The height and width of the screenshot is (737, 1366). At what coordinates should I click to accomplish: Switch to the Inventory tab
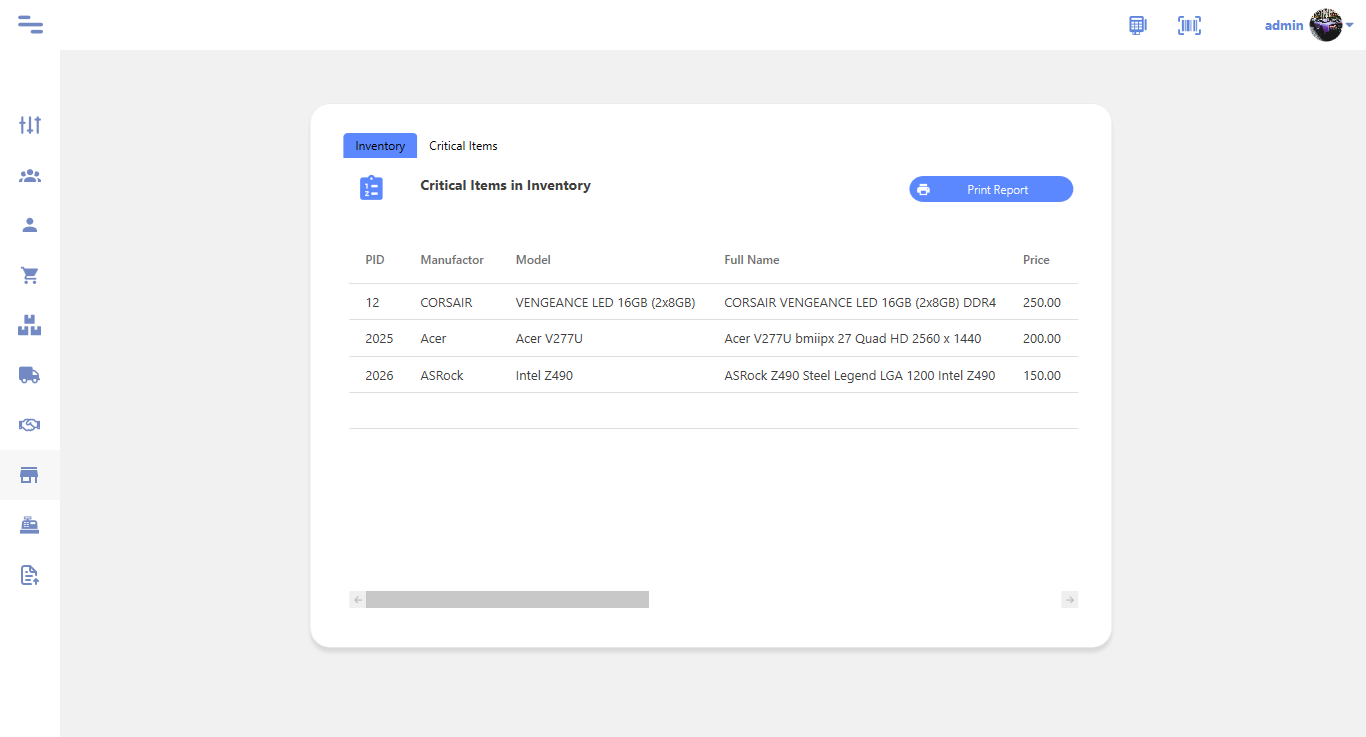pyautogui.click(x=380, y=146)
